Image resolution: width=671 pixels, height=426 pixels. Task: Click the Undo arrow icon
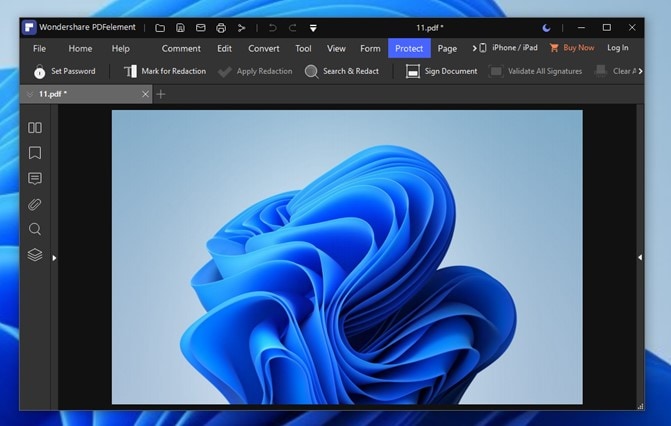point(272,28)
